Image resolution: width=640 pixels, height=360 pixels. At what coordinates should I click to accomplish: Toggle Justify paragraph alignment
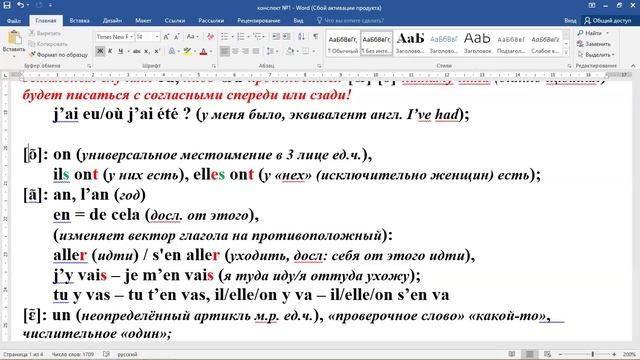256,51
